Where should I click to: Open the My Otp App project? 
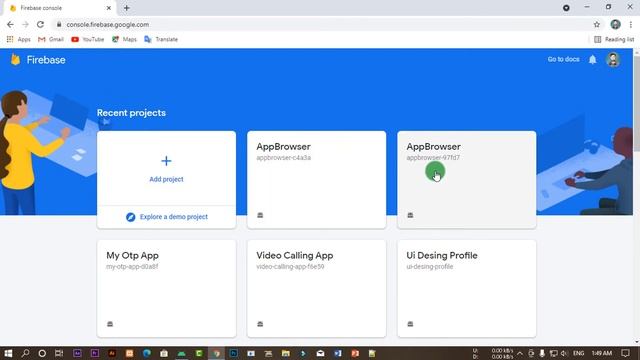(x=166, y=289)
